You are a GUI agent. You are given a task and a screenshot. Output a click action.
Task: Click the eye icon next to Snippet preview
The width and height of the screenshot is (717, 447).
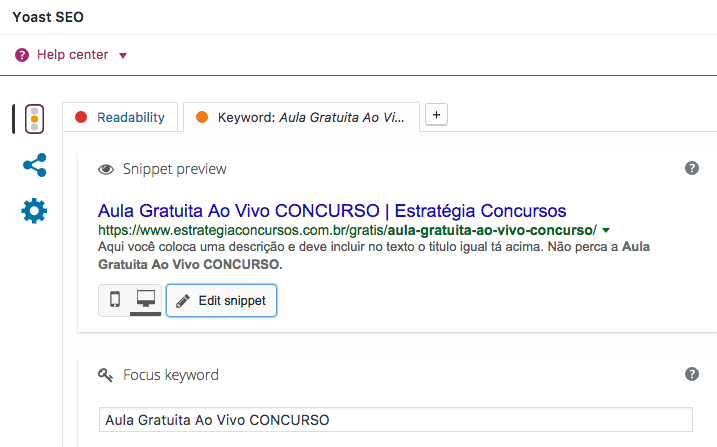coord(106,170)
